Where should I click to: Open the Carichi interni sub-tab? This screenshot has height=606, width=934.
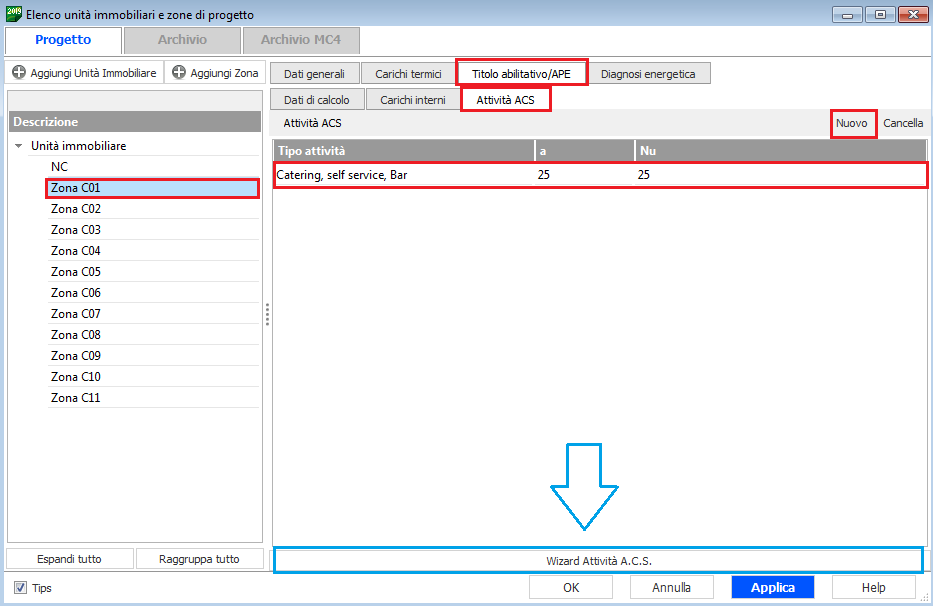(x=412, y=100)
